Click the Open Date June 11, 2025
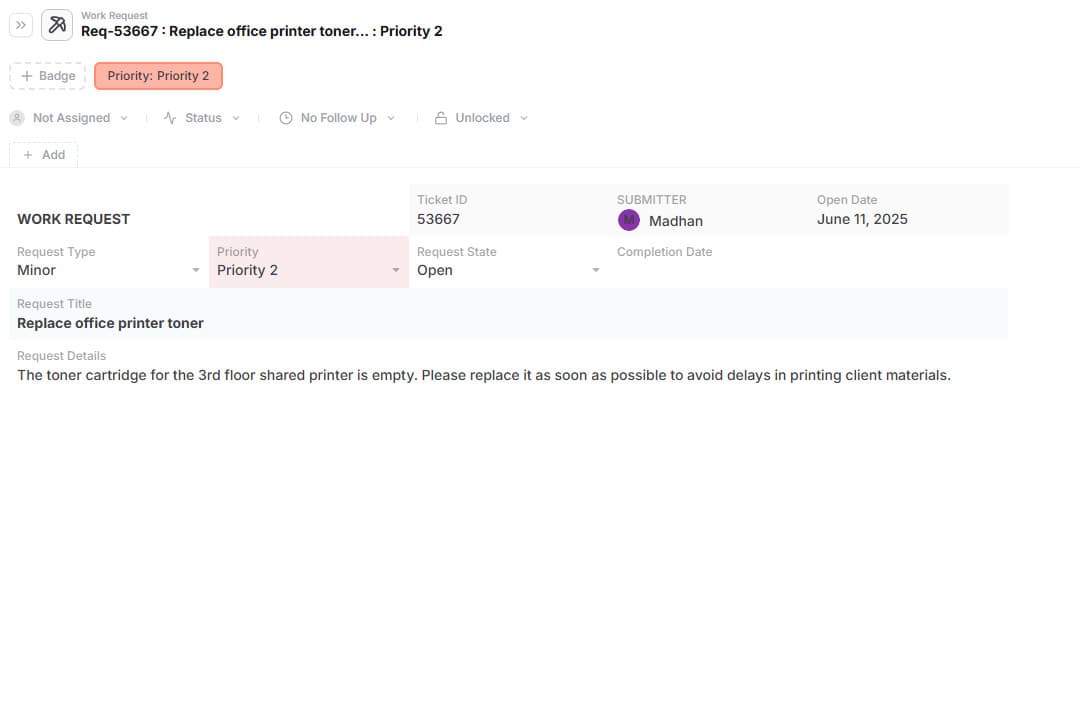 pyautogui.click(x=862, y=219)
